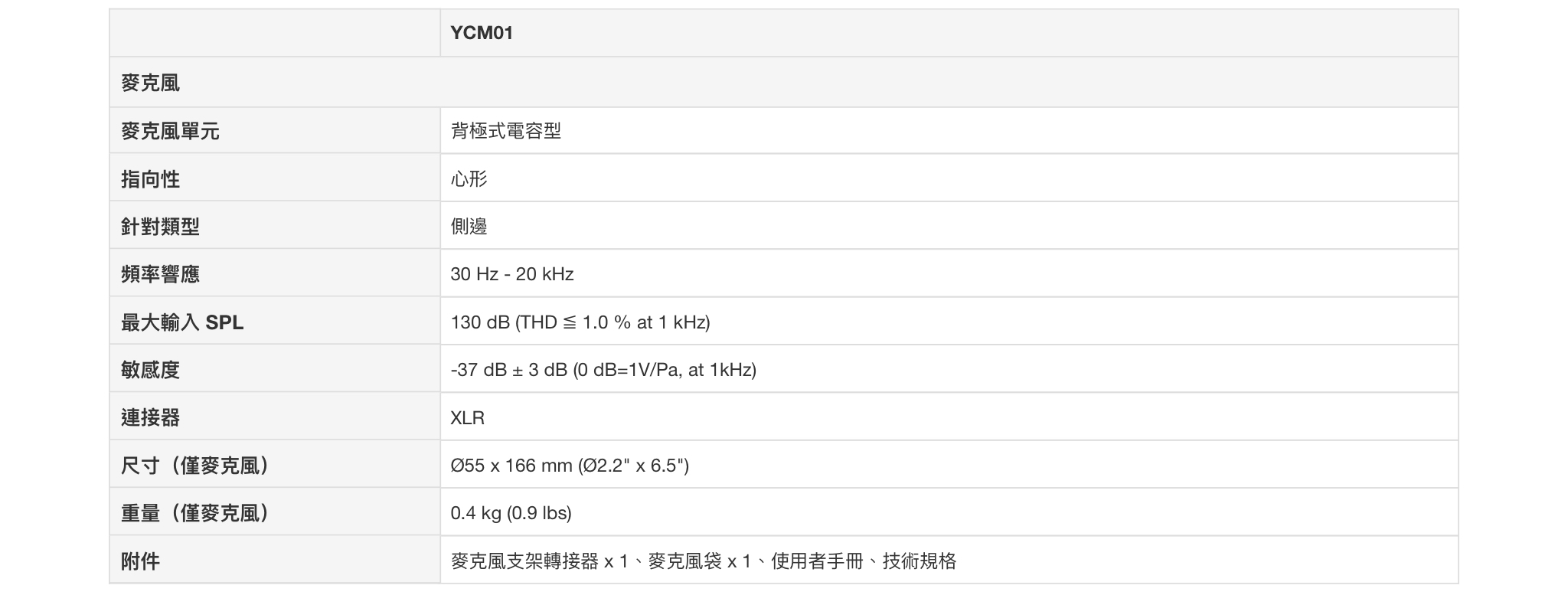
Task: Select the 敏感度 row label
Action: 151,370
